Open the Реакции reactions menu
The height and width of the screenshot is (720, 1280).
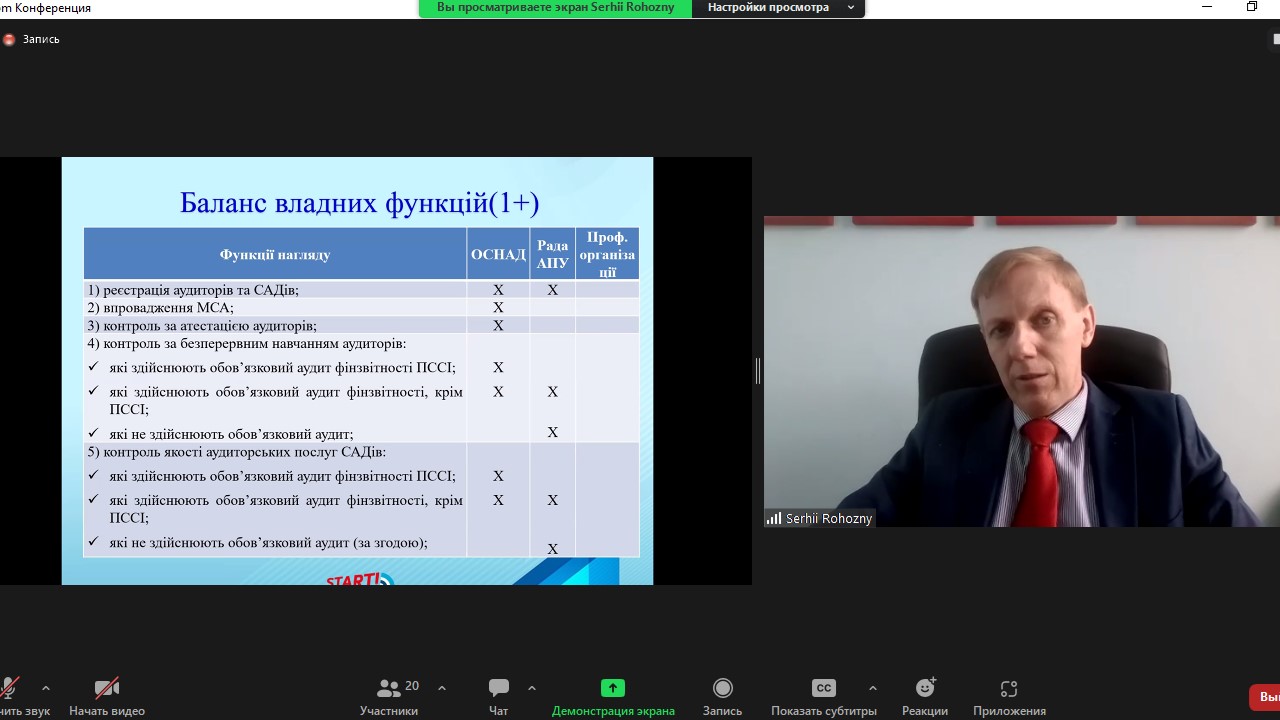(925, 696)
